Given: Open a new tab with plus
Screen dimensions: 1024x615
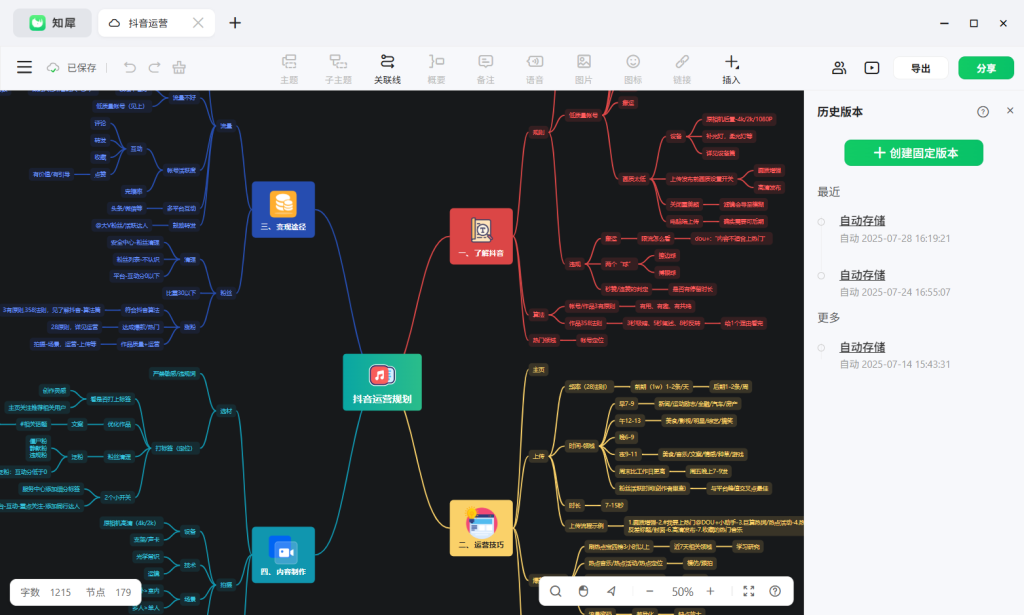Looking at the screenshot, I should (x=235, y=23).
